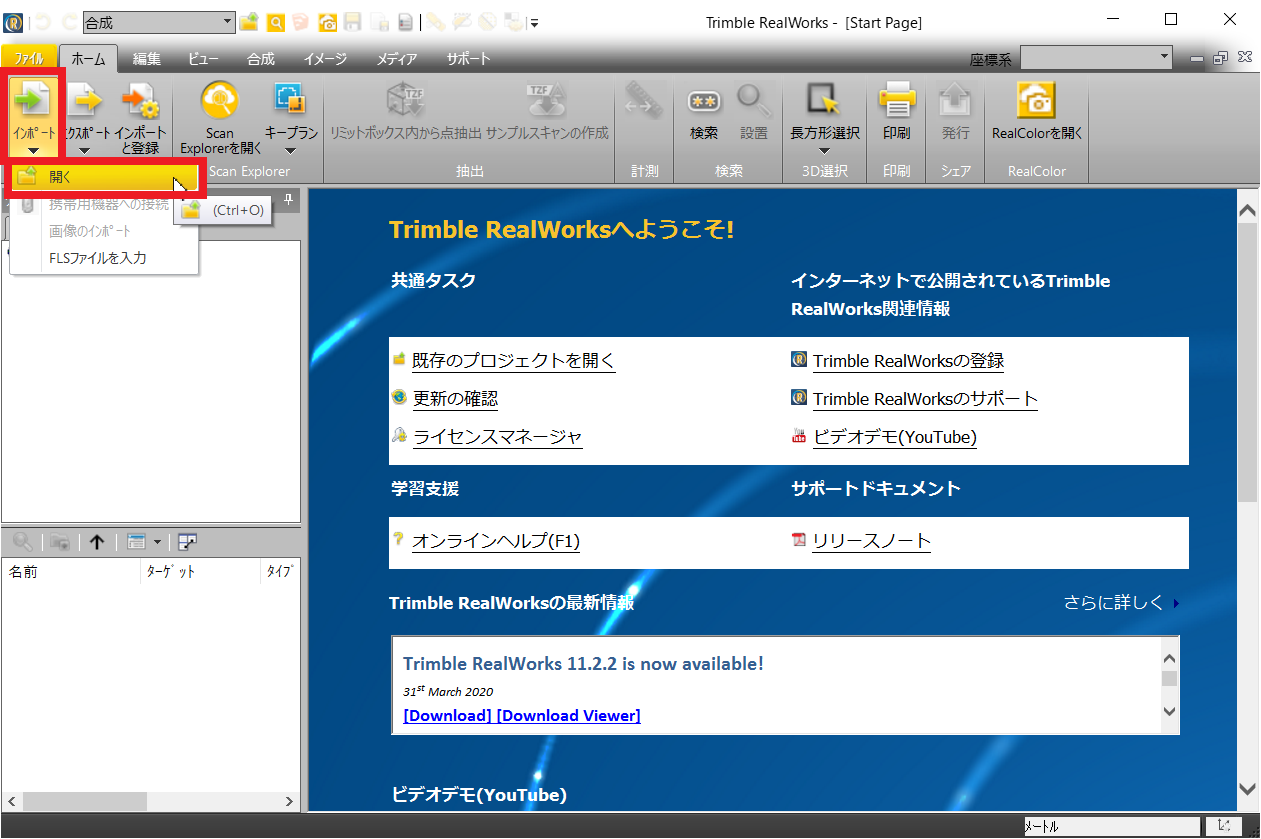Image resolution: width=1261 pixels, height=839 pixels.
Task: Click the Publish (発行) share icon
Action: 955,99
